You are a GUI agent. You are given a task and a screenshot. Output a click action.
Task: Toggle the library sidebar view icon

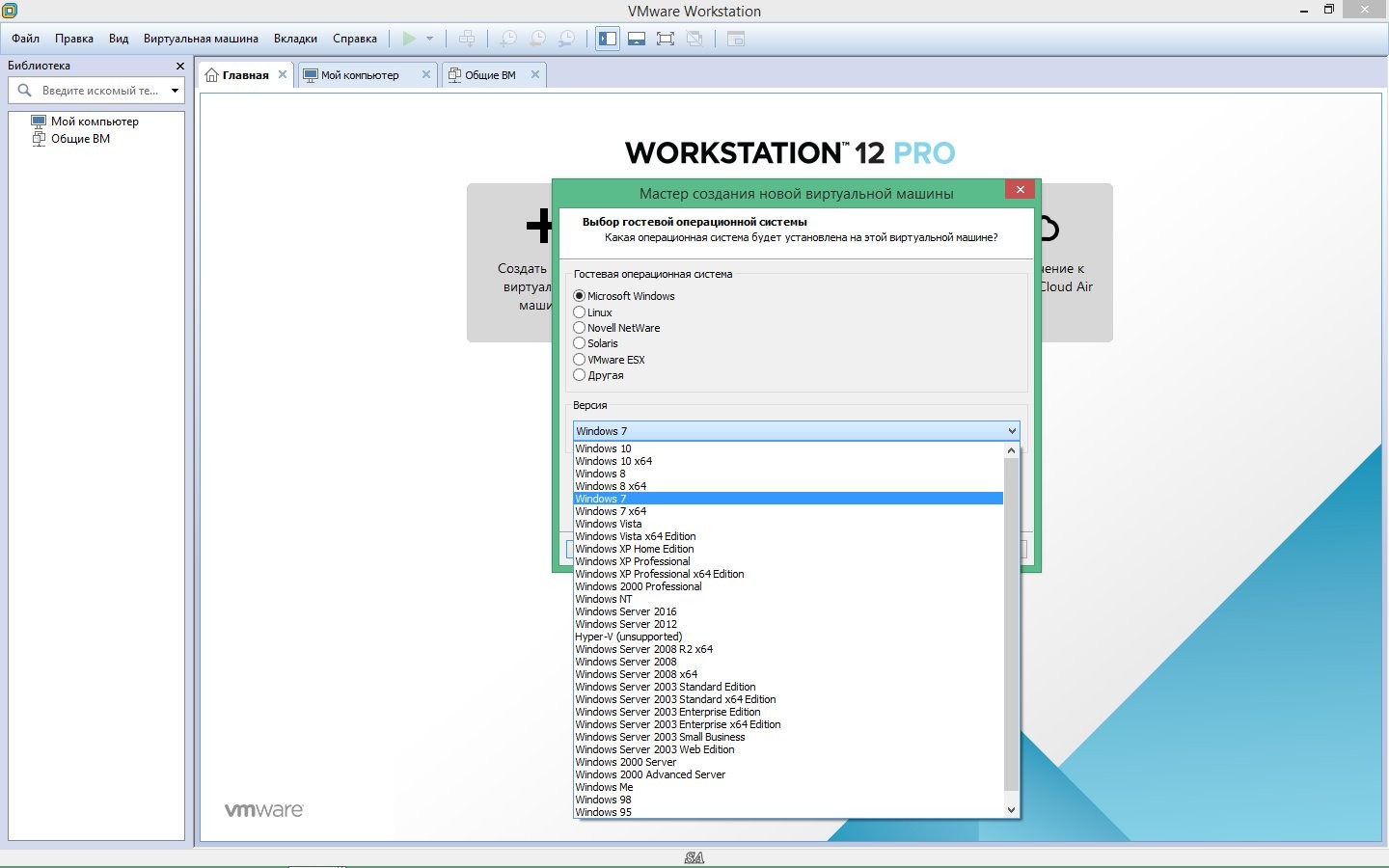pos(608,39)
